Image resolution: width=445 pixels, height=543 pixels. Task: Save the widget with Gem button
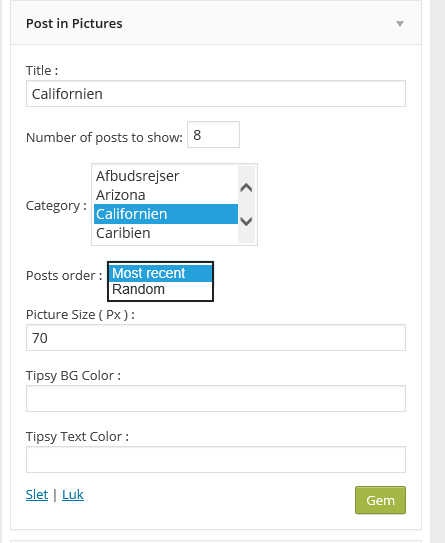coord(380,500)
